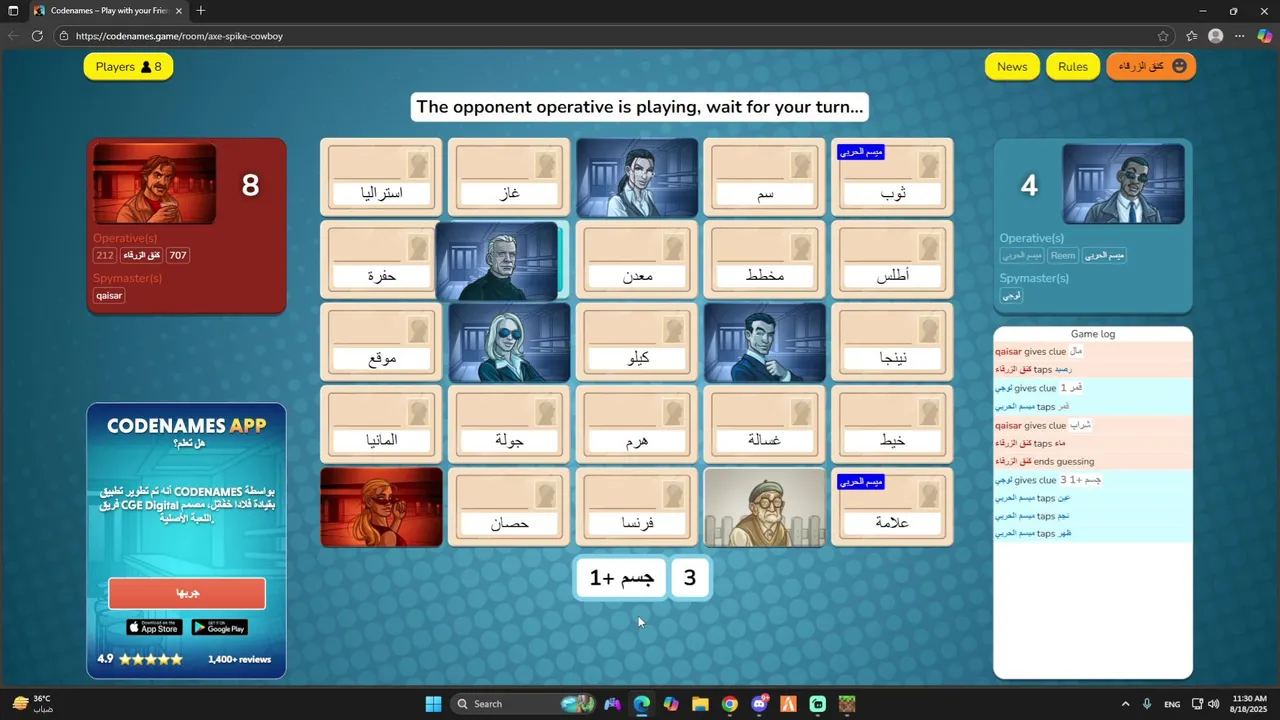This screenshot has width=1280, height=720.
Task: Click the revealed bystander old man card
Action: (x=765, y=507)
